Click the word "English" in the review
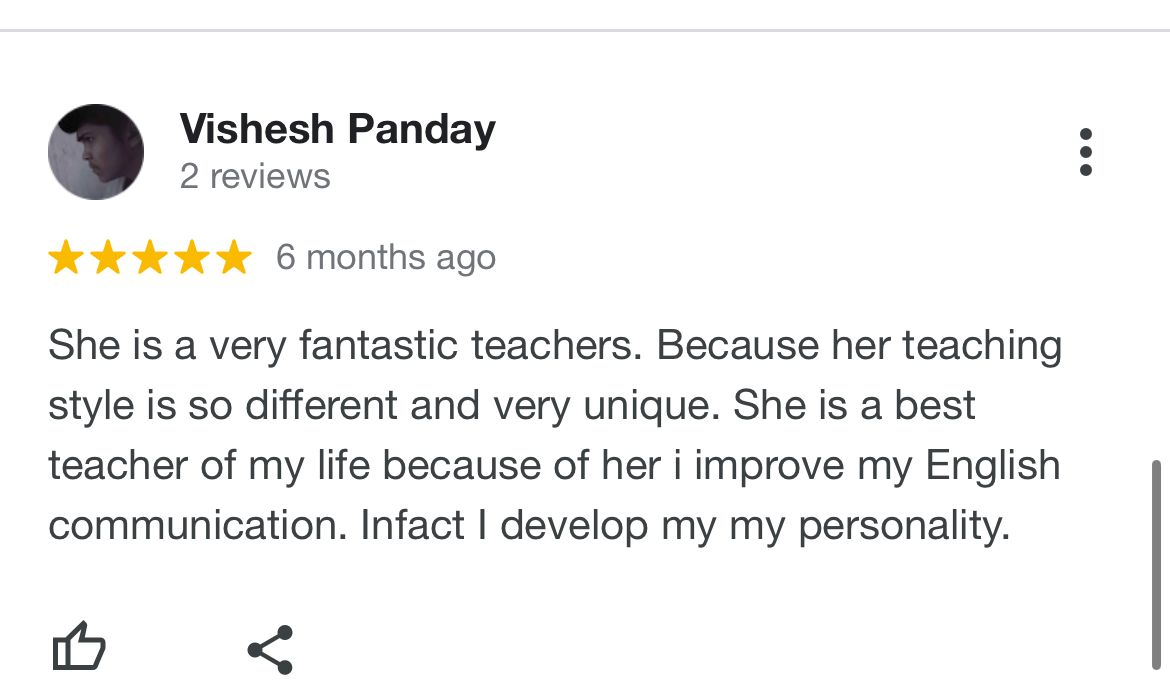This screenshot has height=700, width=1170. (x=992, y=466)
